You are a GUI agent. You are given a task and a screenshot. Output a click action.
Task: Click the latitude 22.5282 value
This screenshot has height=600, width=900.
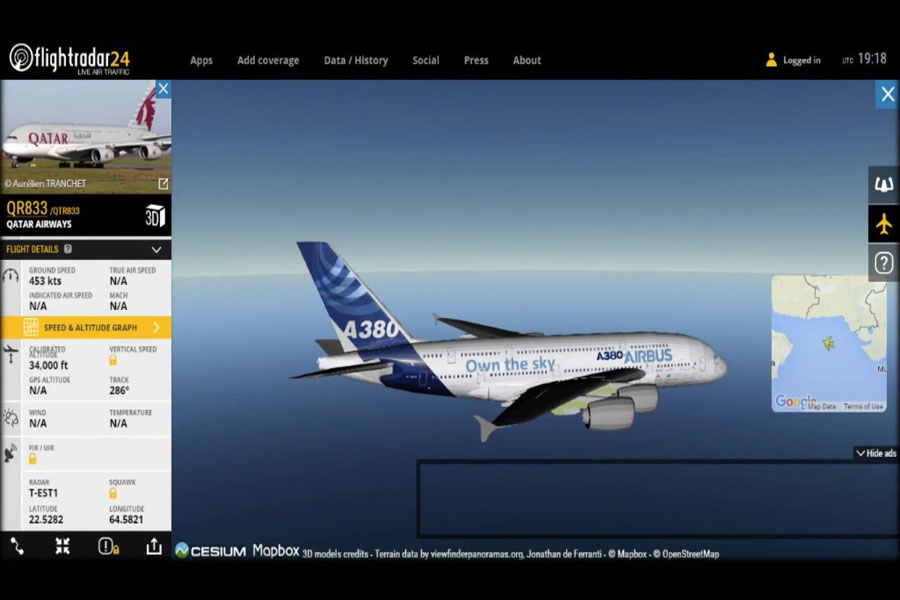click(46, 520)
